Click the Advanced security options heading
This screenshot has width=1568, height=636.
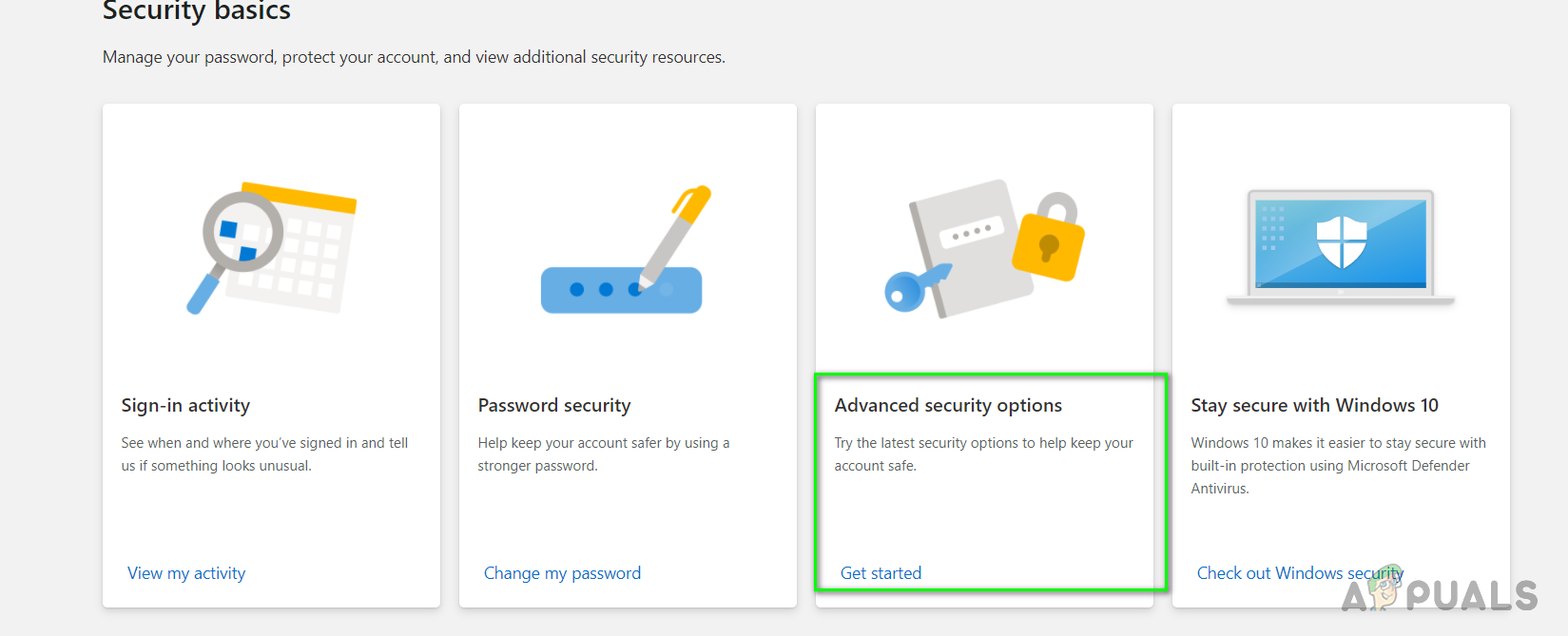[x=948, y=406]
